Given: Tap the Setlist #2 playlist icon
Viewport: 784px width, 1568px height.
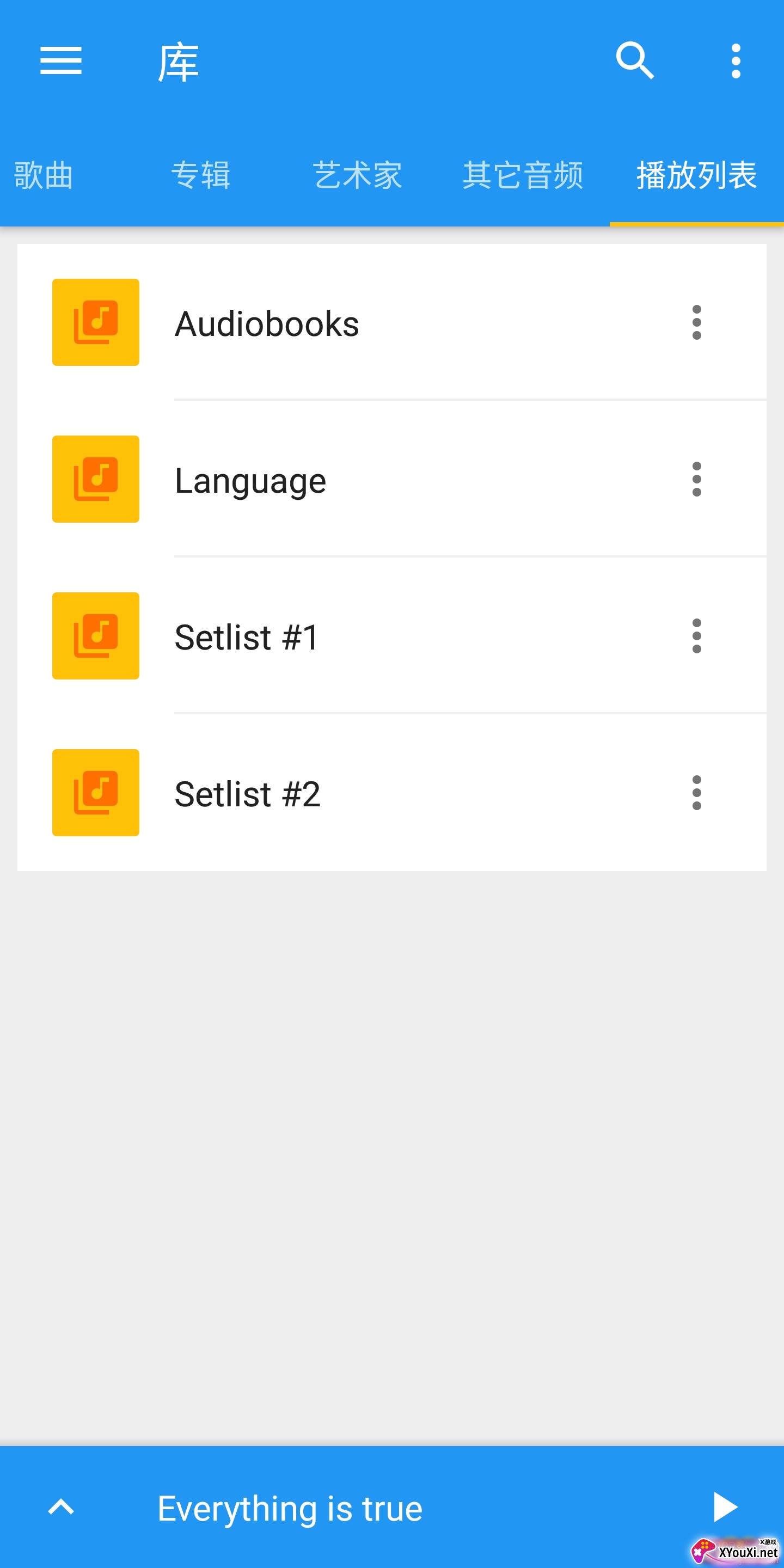Looking at the screenshot, I should pyautogui.click(x=96, y=793).
